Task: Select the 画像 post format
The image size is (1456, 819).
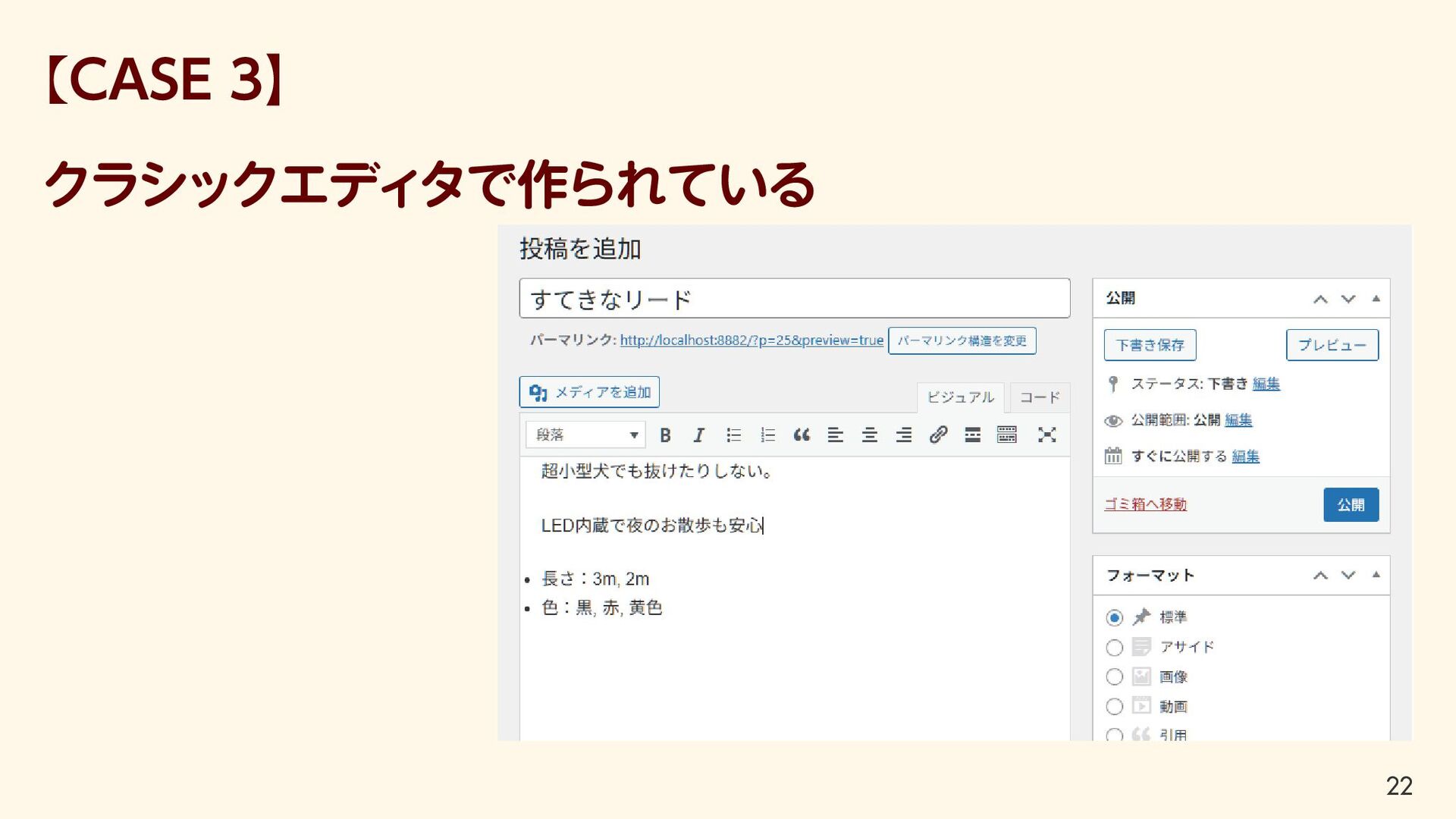Action: [x=1114, y=676]
